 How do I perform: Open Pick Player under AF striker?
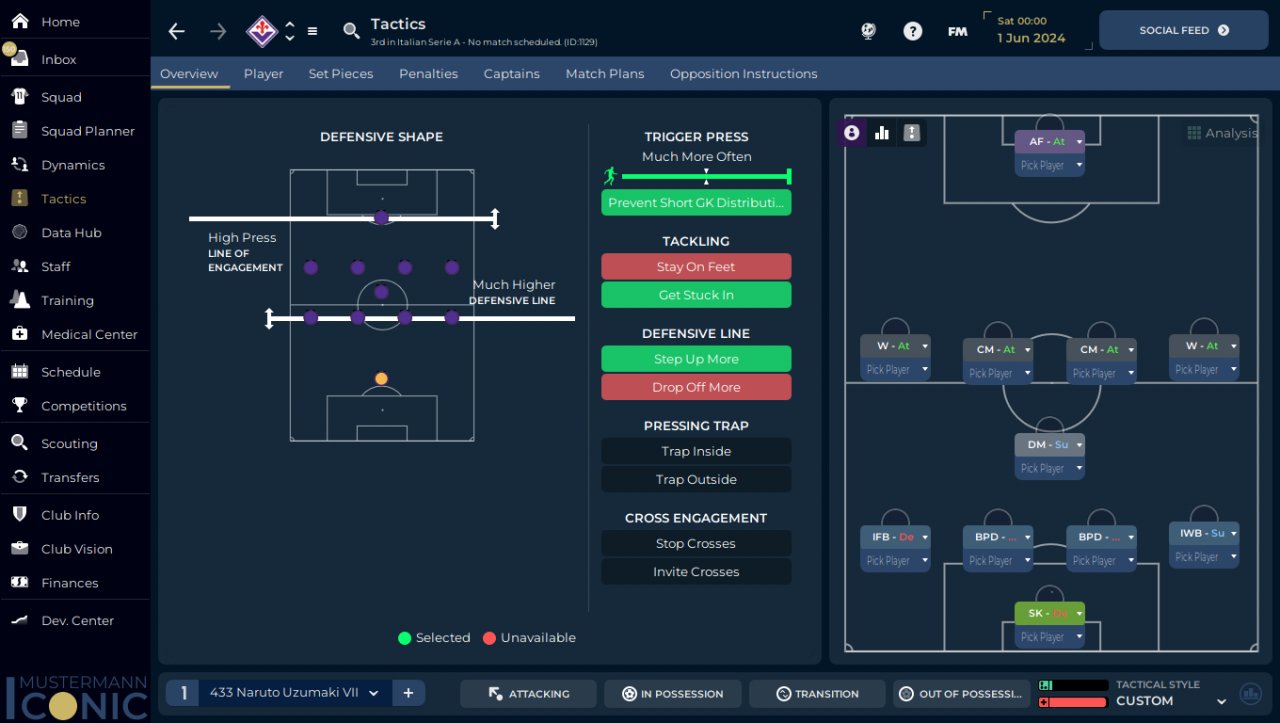(x=1049, y=166)
